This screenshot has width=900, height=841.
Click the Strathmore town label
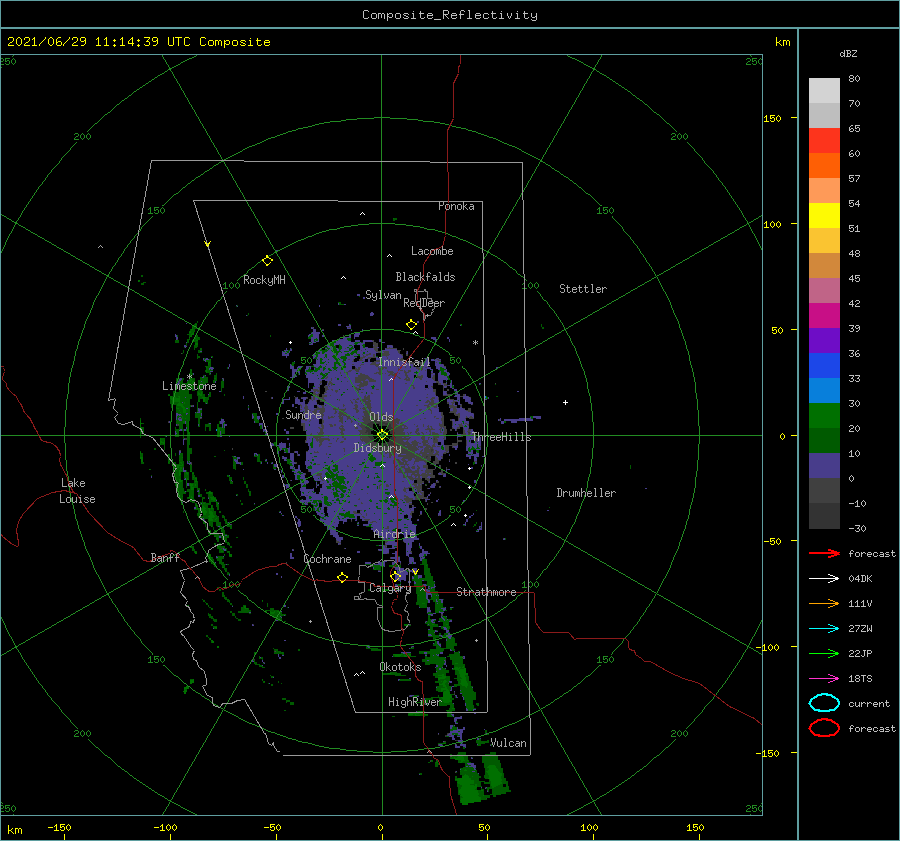pos(486,592)
